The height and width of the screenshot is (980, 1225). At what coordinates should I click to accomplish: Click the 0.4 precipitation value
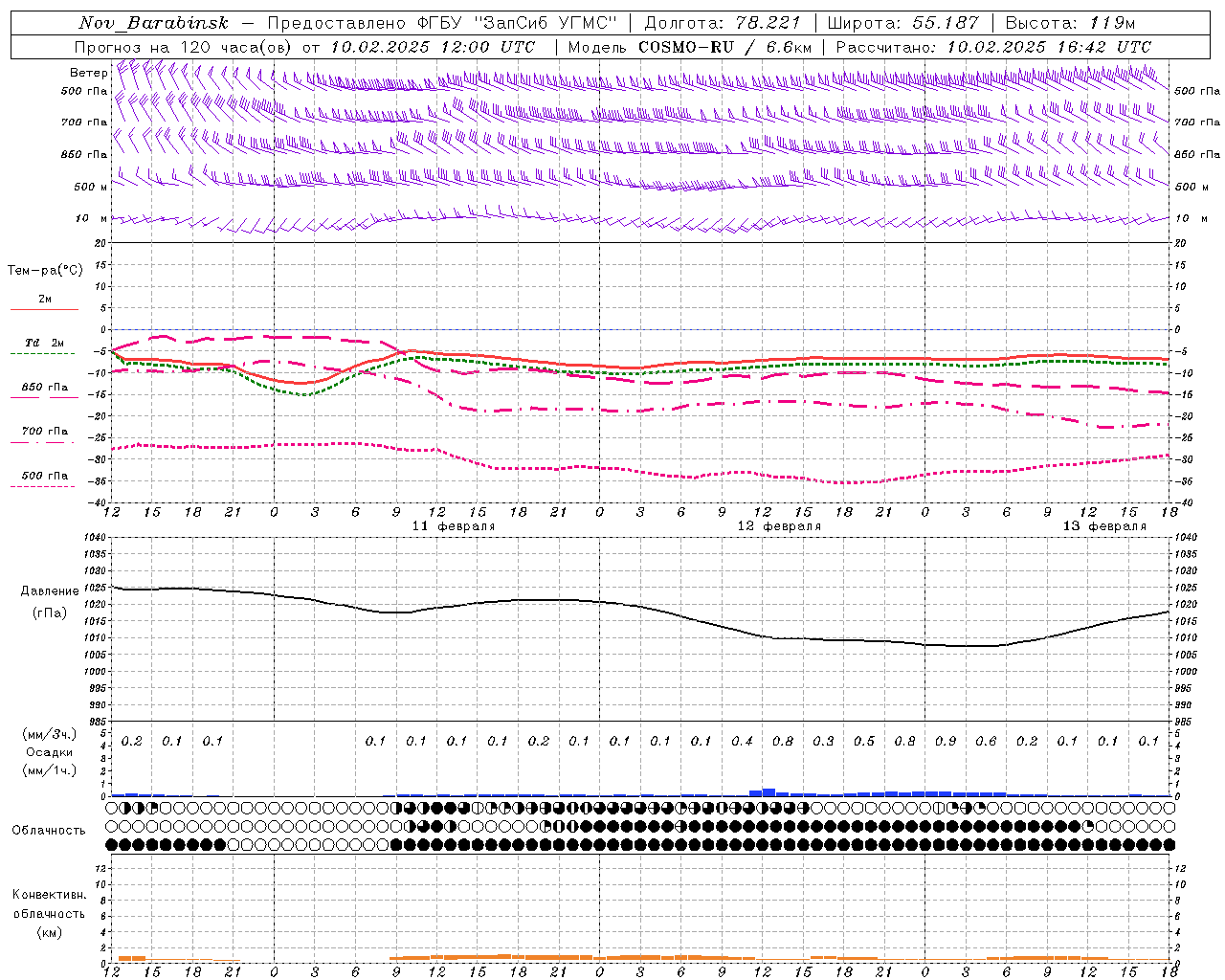pos(742,742)
